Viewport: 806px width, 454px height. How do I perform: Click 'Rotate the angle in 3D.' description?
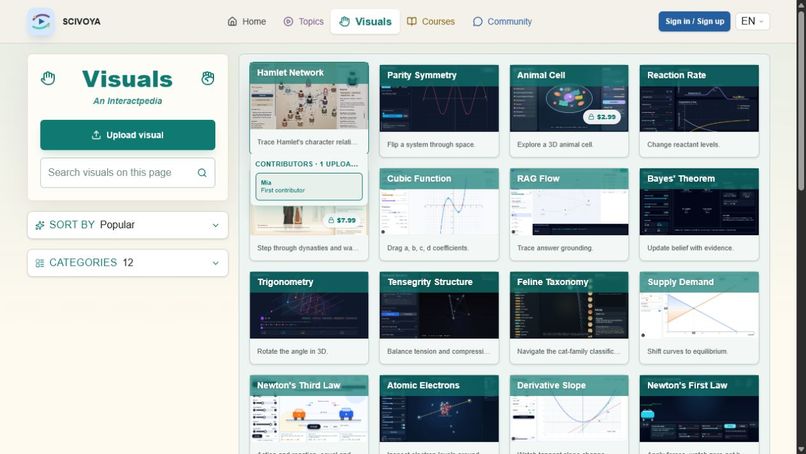[x=292, y=352]
